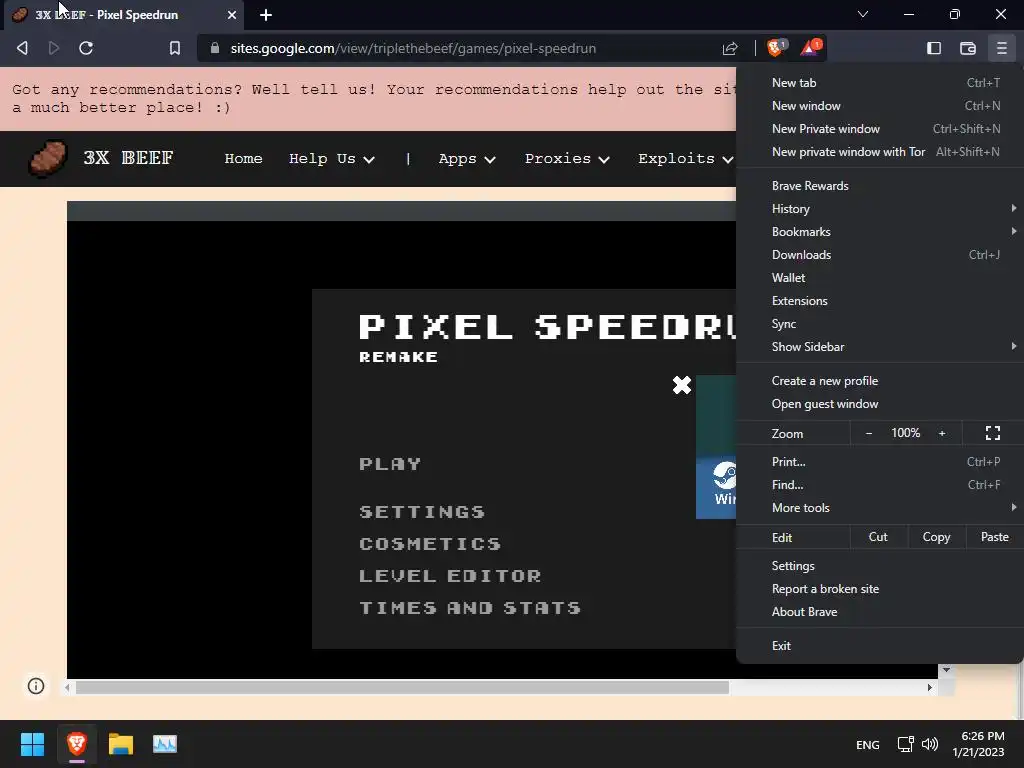Viewport: 1024px width, 768px height.
Task: Select Find... menu item
Action: pos(880,485)
